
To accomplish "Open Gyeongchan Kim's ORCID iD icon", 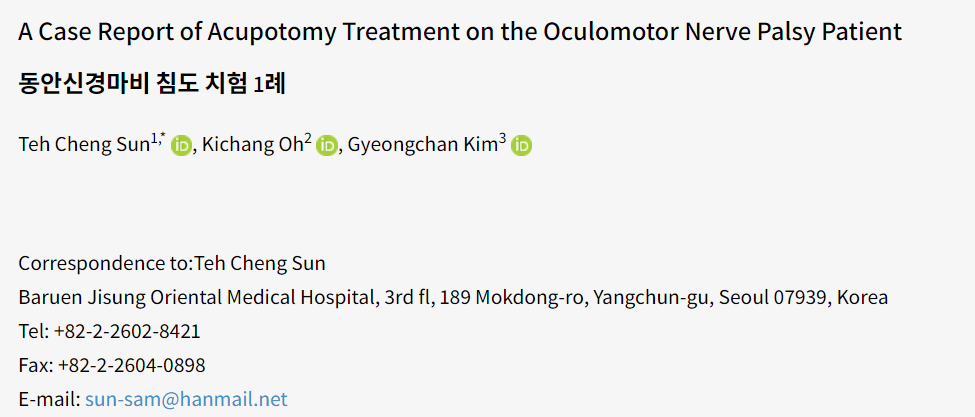I will pos(522,145).
